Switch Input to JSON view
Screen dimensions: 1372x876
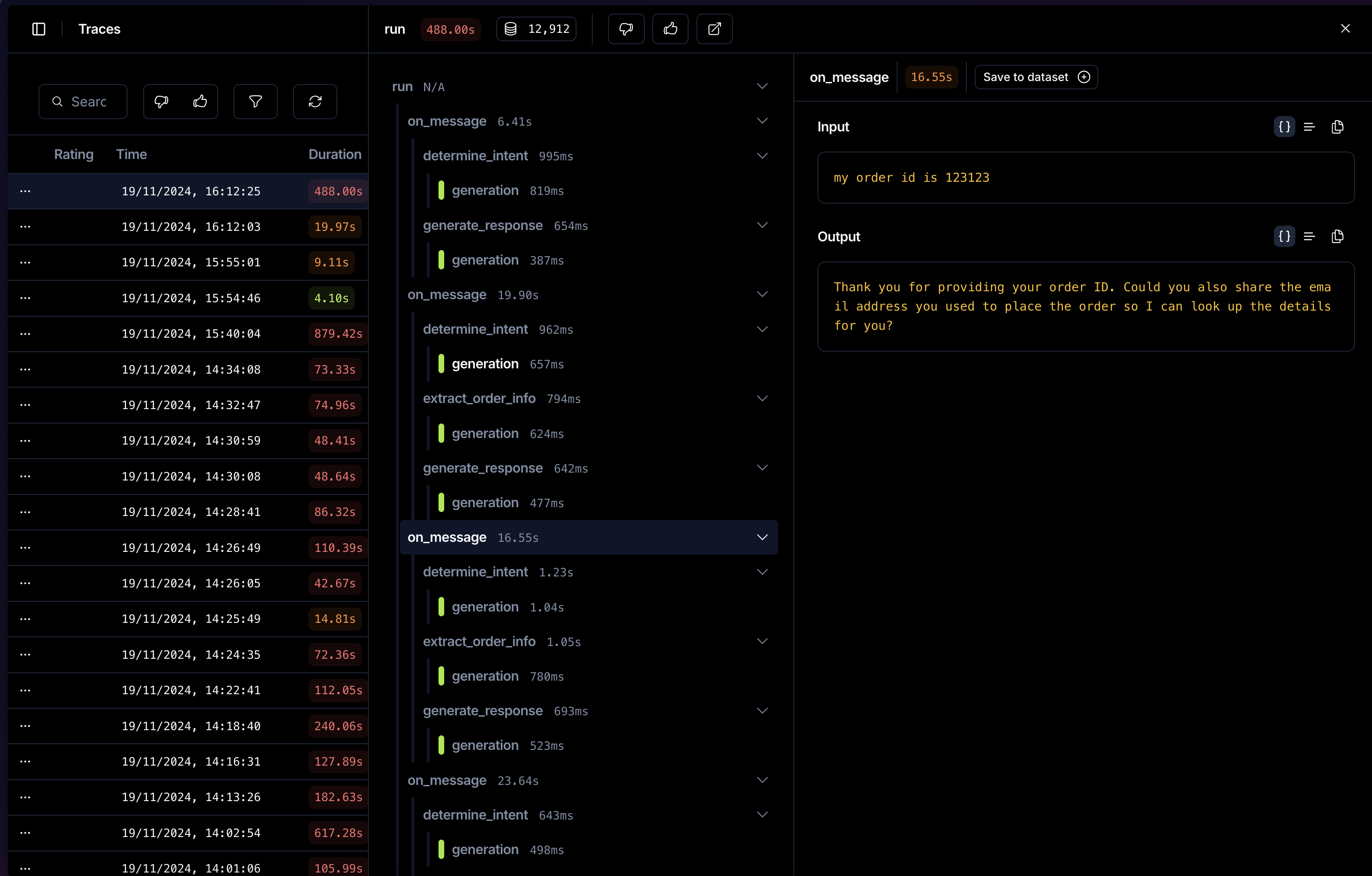(x=1284, y=127)
